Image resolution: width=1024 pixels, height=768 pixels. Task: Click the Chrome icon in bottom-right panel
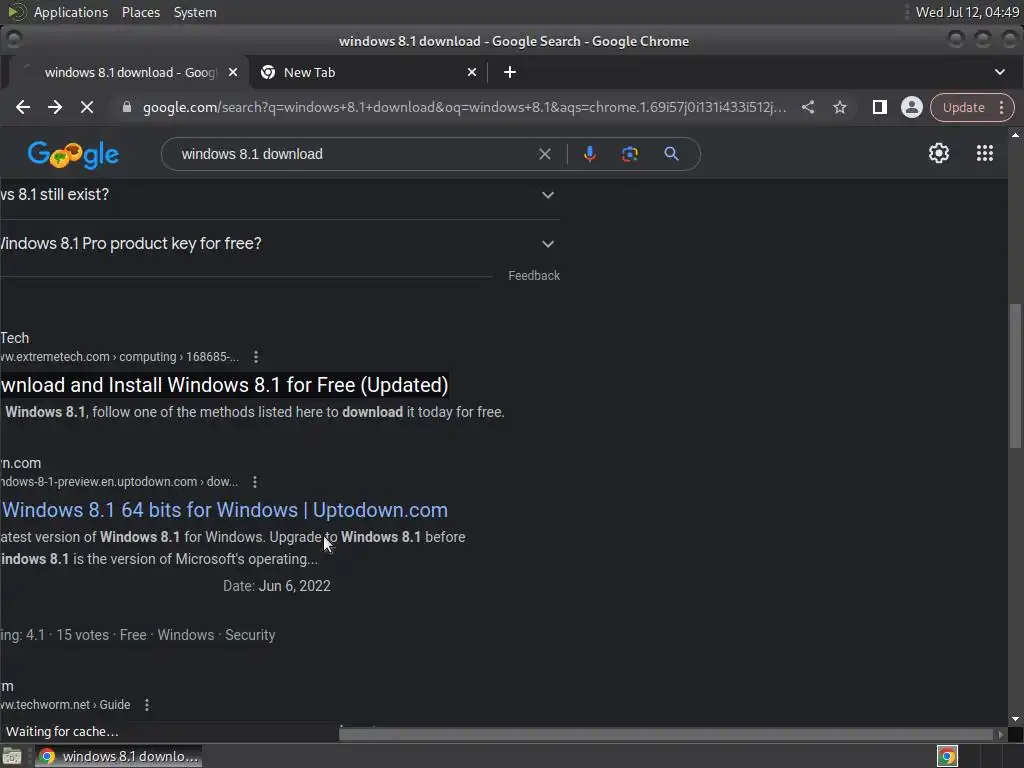(x=947, y=756)
